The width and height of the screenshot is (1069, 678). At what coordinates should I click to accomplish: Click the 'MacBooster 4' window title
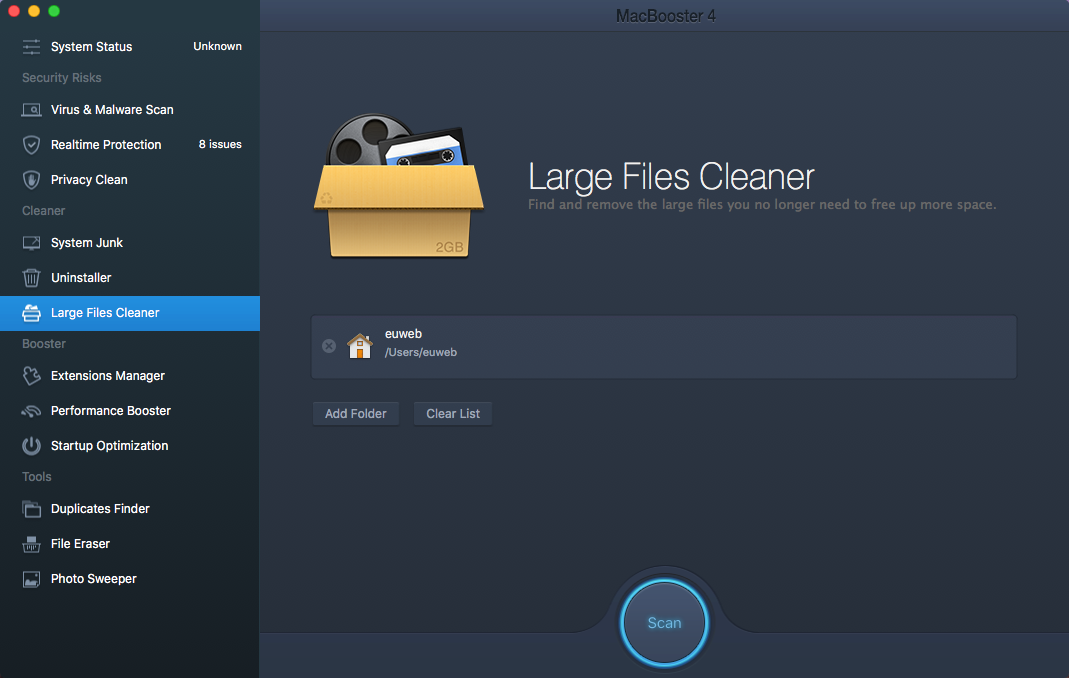(x=665, y=16)
